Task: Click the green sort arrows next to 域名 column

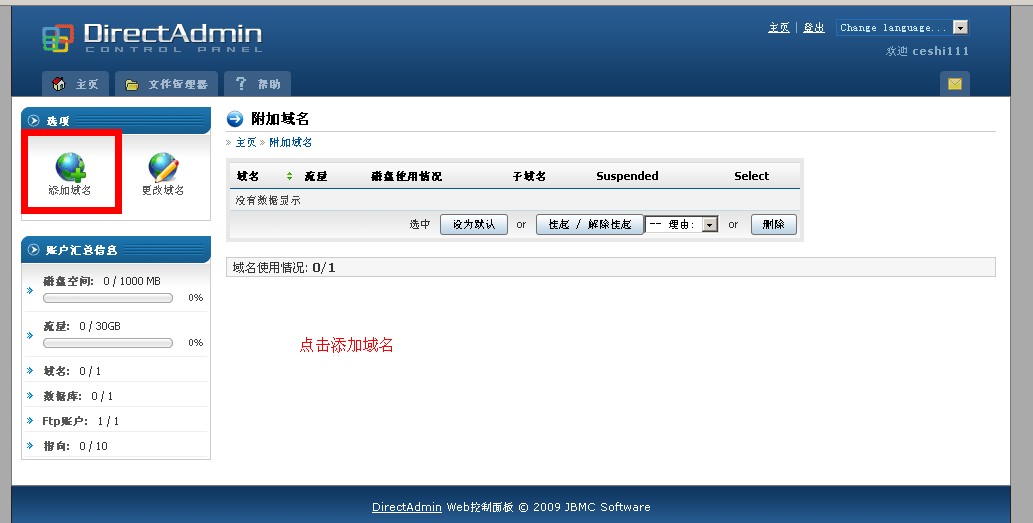Action: (289, 176)
